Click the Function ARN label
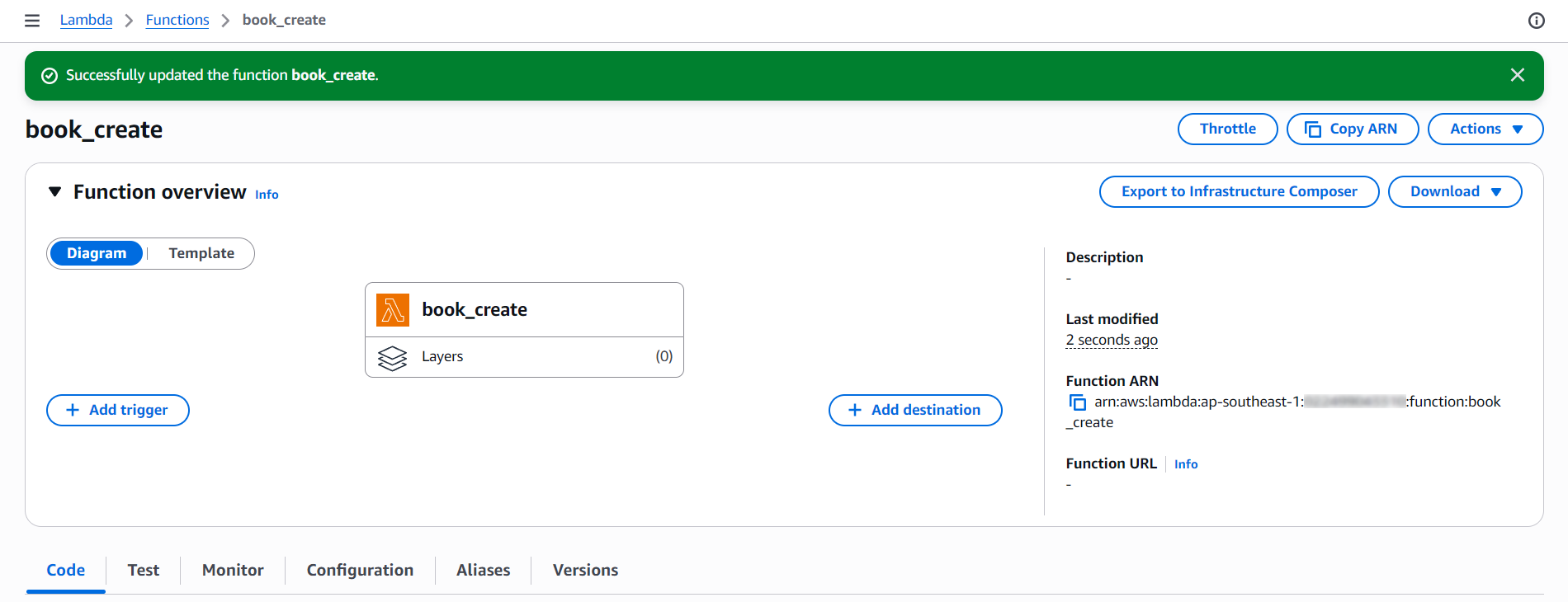The height and width of the screenshot is (602, 1568). pyautogui.click(x=1112, y=381)
